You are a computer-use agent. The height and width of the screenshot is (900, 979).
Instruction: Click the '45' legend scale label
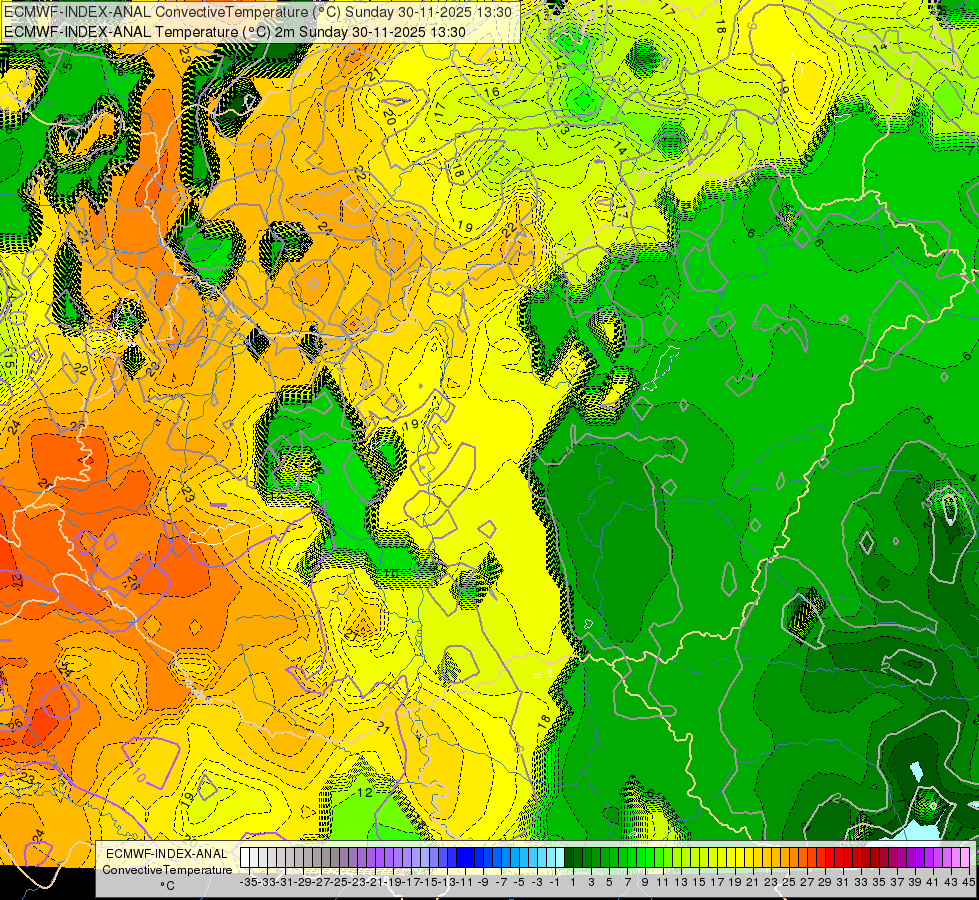[968, 883]
